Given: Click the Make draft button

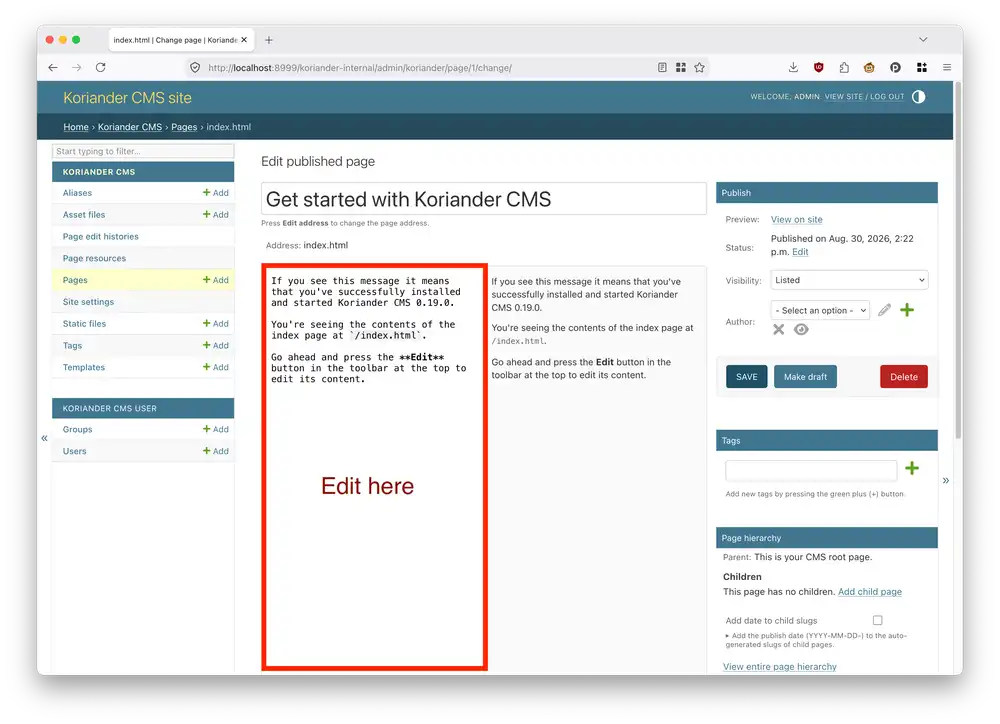Looking at the screenshot, I should pyautogui.click(x=805, y=377).
